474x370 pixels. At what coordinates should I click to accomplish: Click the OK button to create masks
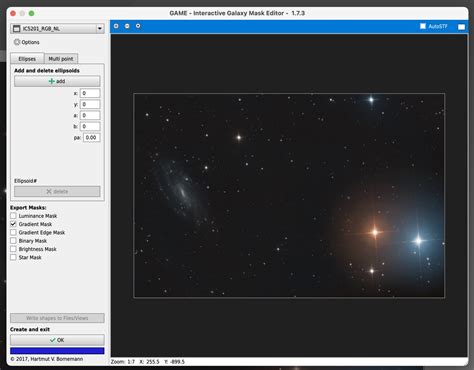[x=57, y=340]
